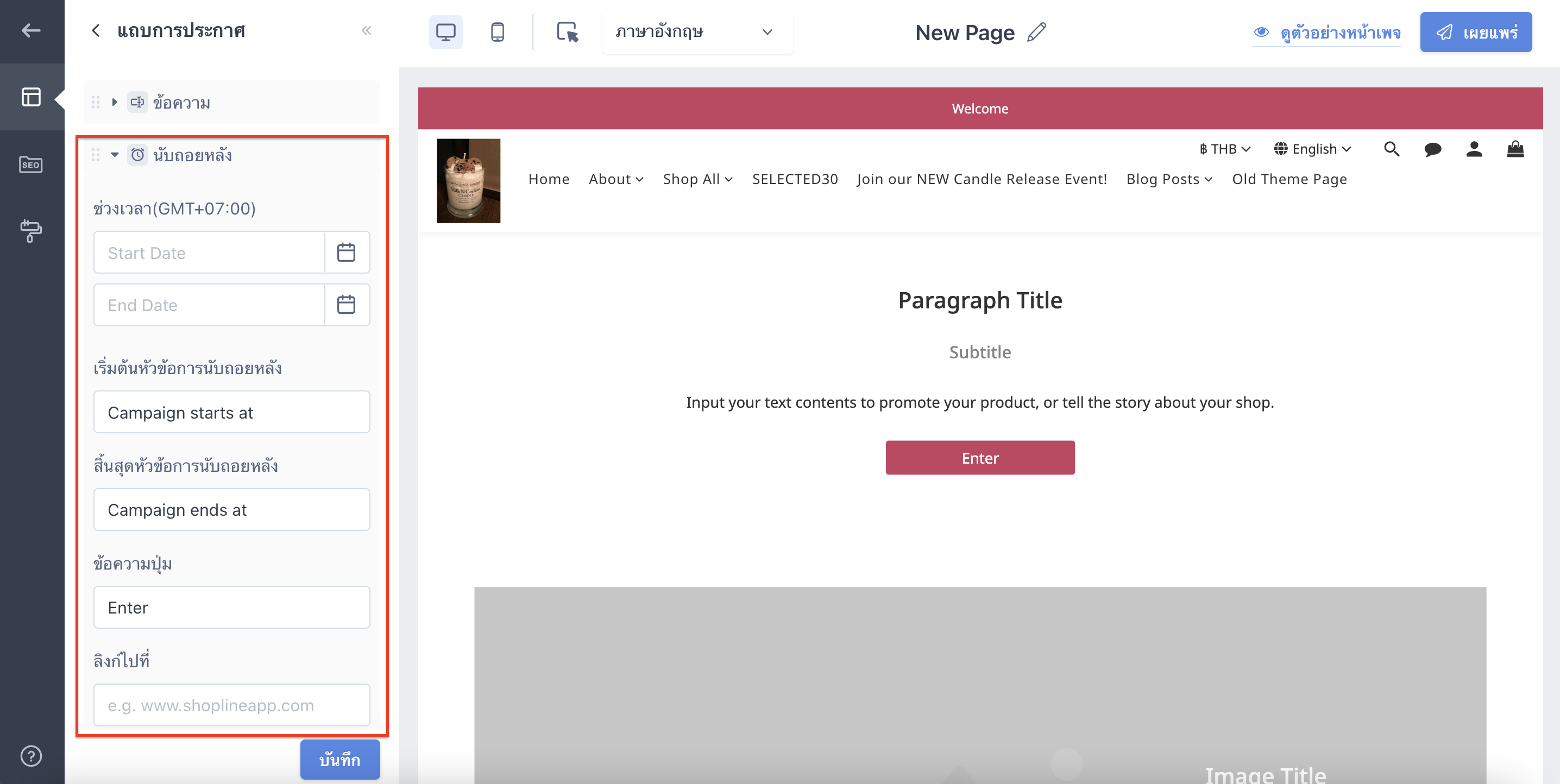The image size is (1560, 784).
Task: Open the storefront chat bubble icon
Action: tap(1432, 149)
